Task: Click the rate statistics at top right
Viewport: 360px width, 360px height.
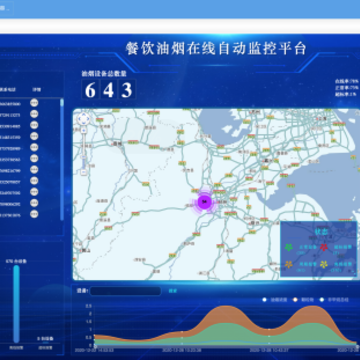Action: coord(347,88)
